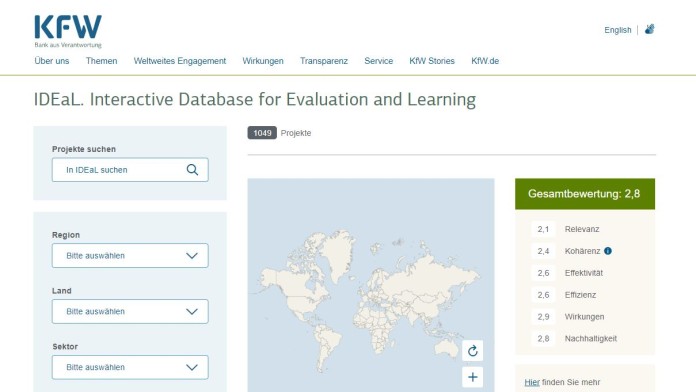Focus the 'In IDEaL suchen' search field

[130, 170]
